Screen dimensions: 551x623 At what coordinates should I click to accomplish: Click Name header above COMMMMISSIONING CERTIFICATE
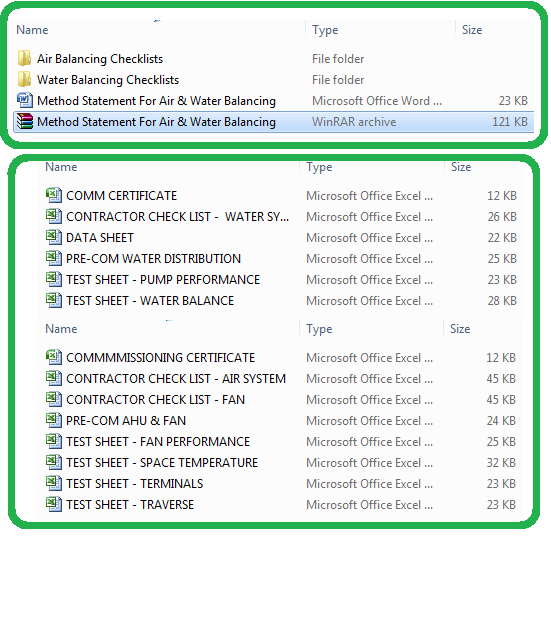[61, 329]
